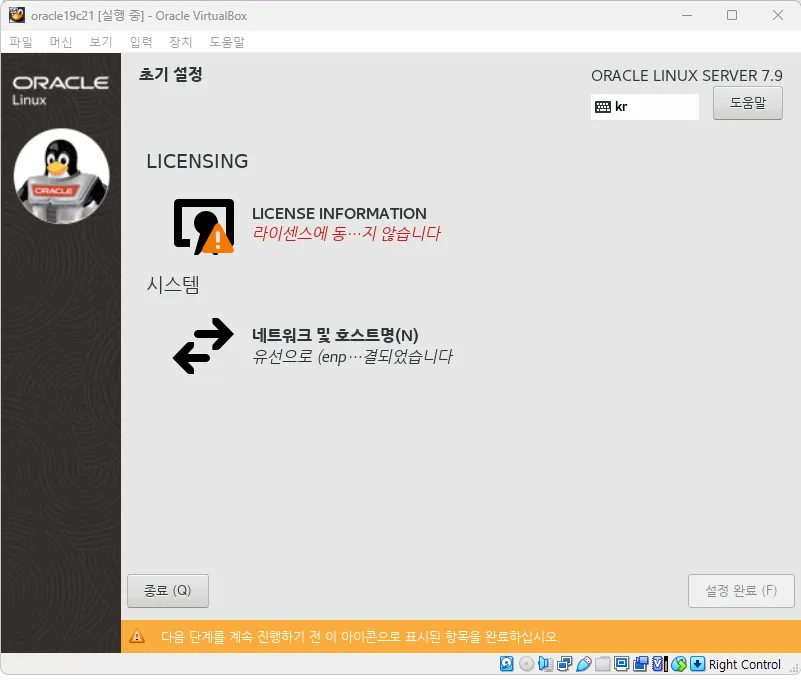Close the VirtualBox window
The image size is (801, 680).
pyautogui.click(x=778, y=15)
